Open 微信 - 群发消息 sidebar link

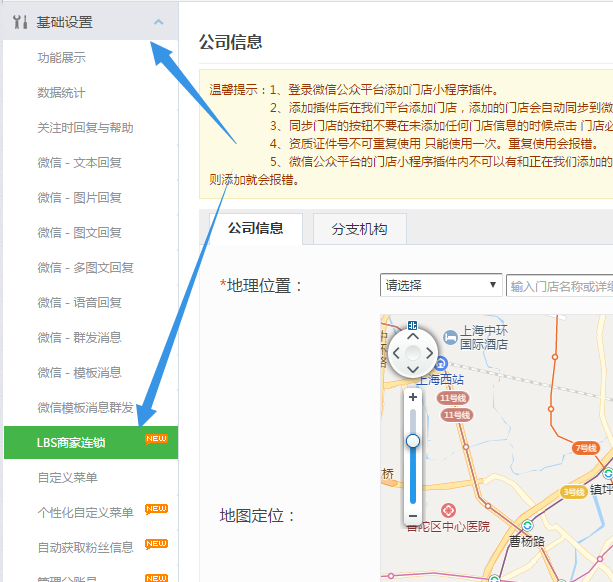[79, 338]
